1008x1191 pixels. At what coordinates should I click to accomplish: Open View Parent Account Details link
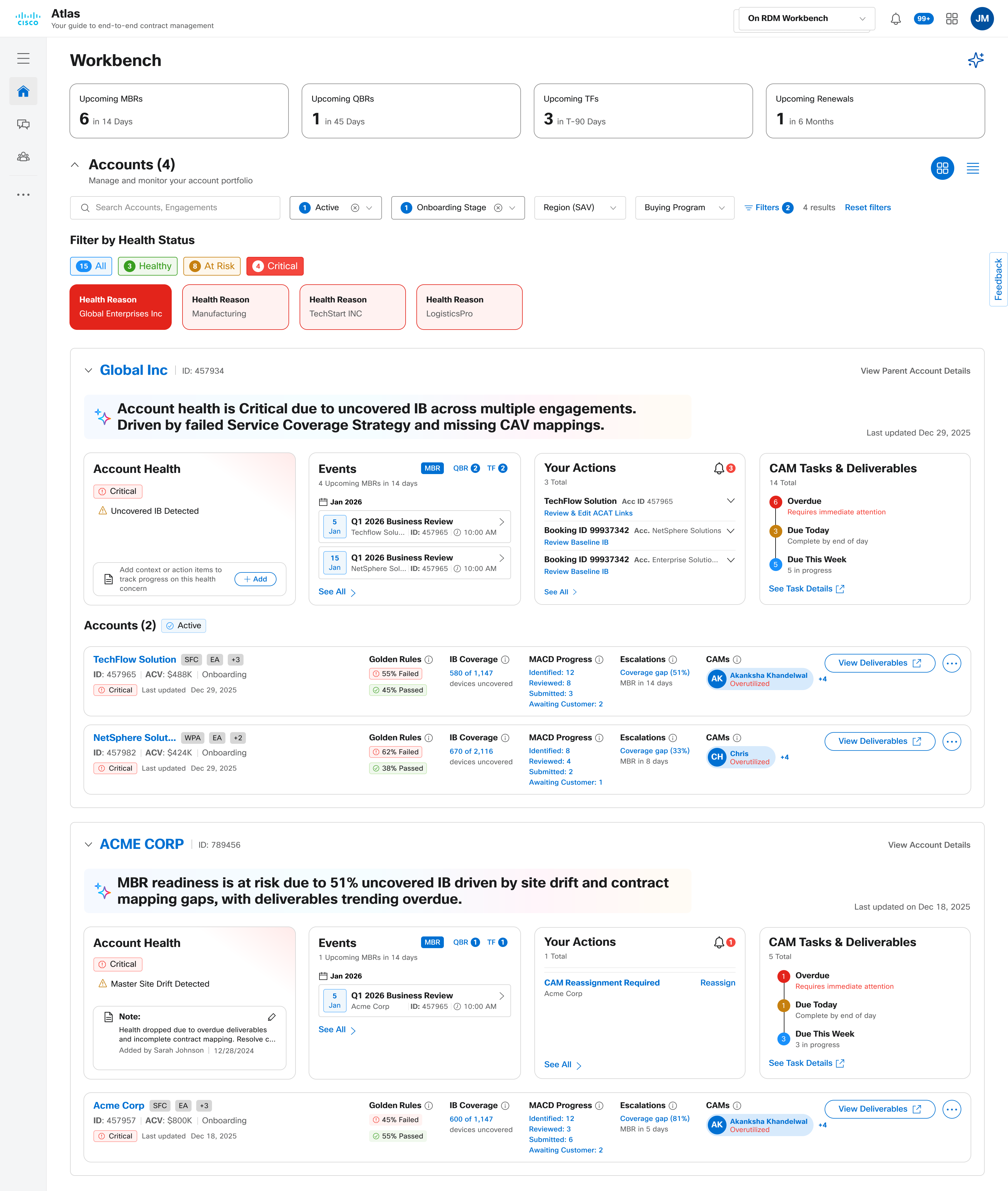915,371
